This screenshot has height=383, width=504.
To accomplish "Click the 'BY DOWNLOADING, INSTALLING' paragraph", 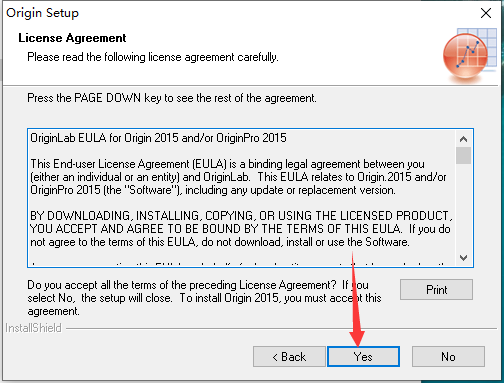I will (241, 229).
